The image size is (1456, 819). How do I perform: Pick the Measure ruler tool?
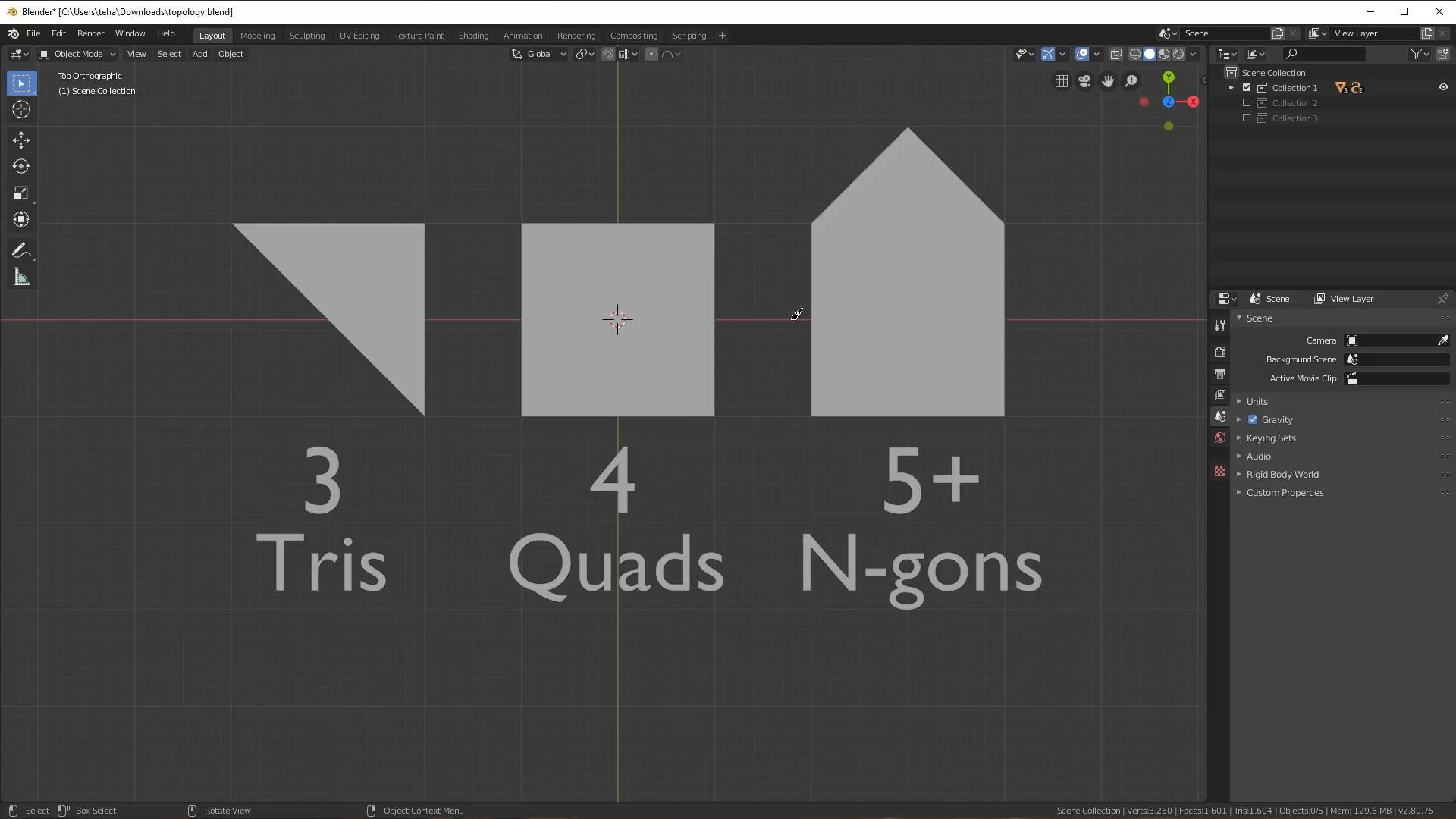(x=21, y=278)
